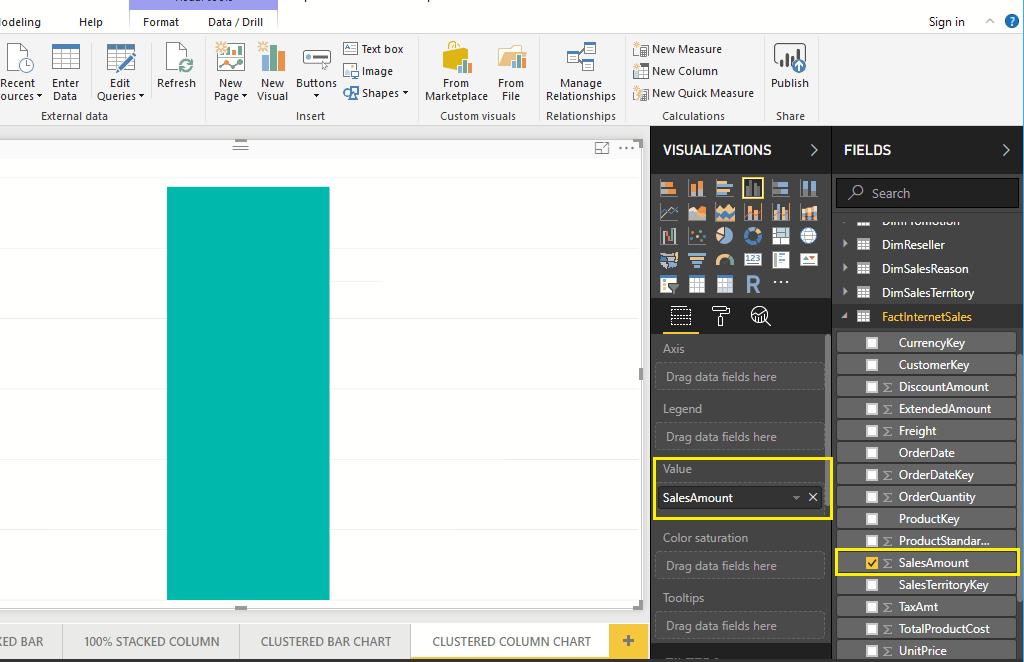Click the Publish icon in ribbon
This screenshot has height=662, width=1024.
[x=789, y=68]
